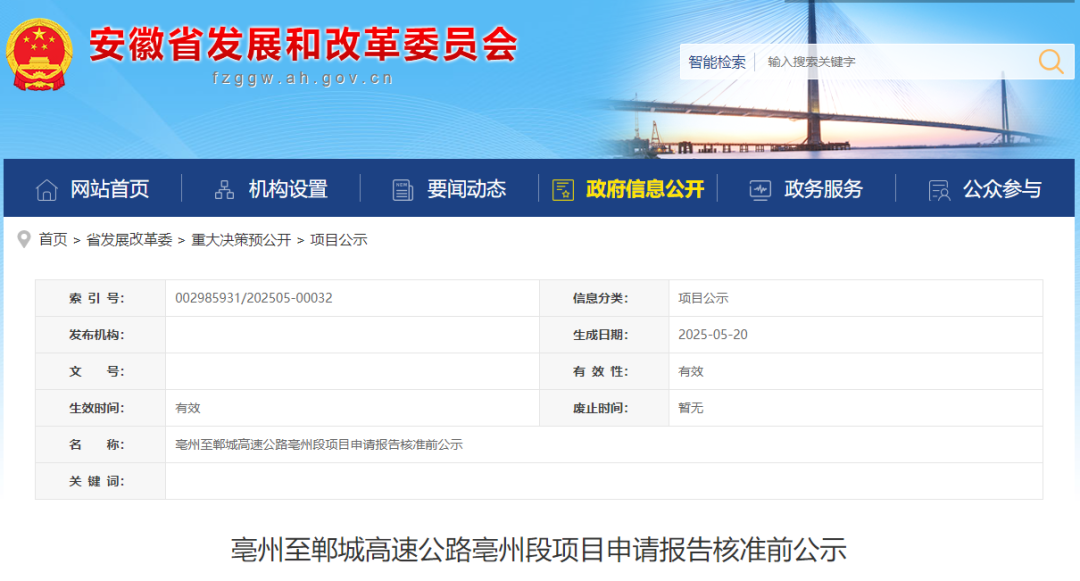This screenshot has width=1080, height=581.
Task: Click the participation icon beside 公众参与
Action: [x=938, y=189]
